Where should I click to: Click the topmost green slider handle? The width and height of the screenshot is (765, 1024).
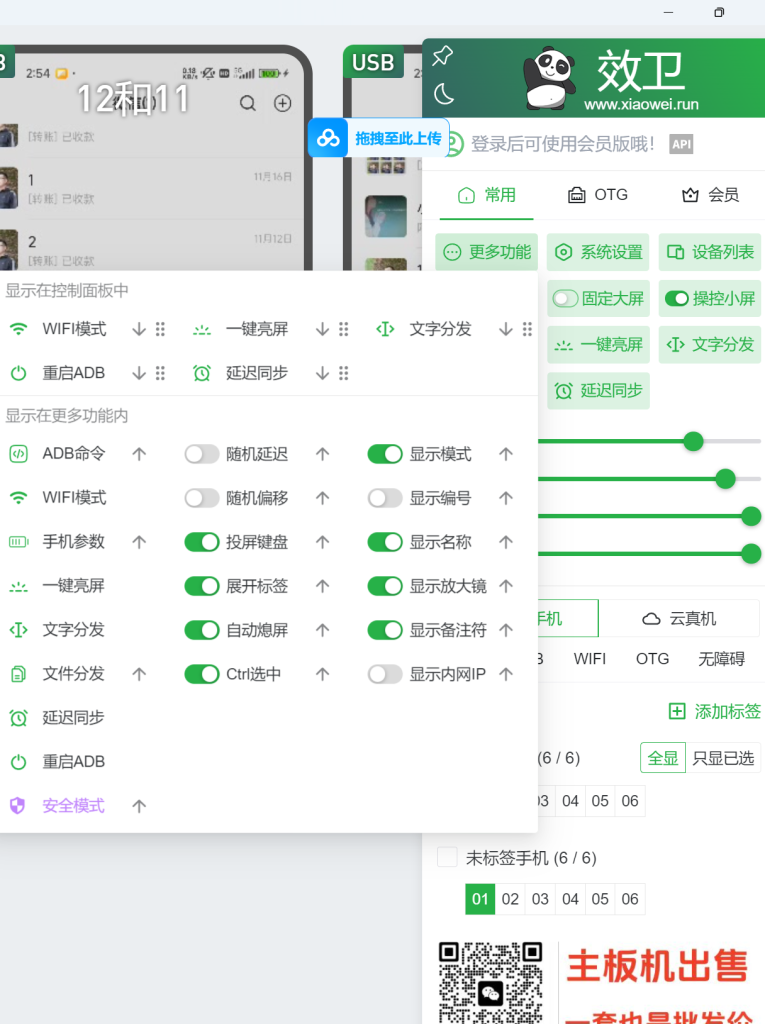click(693, 441)
